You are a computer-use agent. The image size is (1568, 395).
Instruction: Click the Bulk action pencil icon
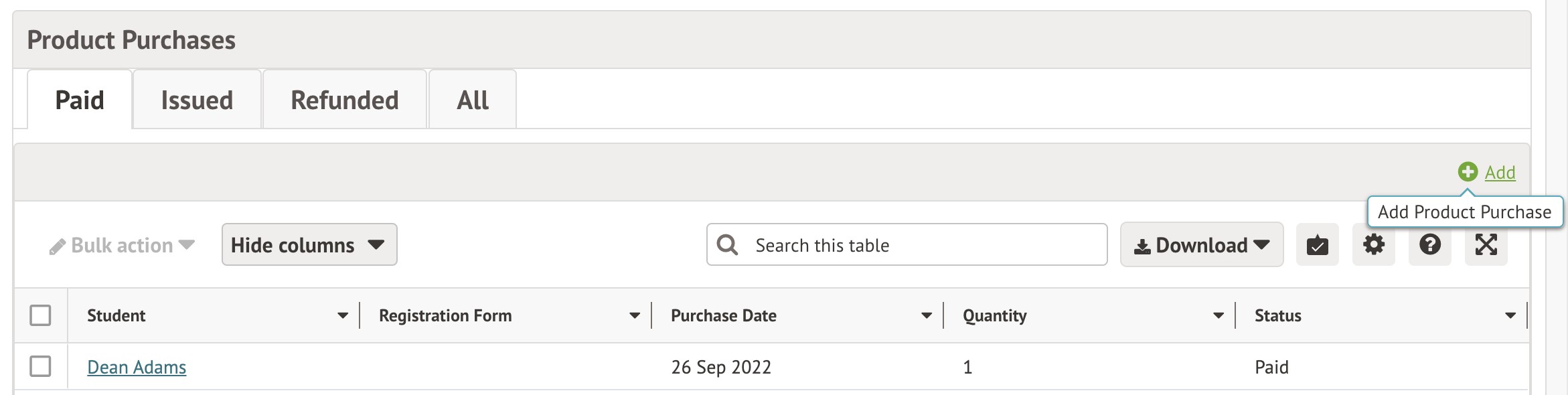59,245
